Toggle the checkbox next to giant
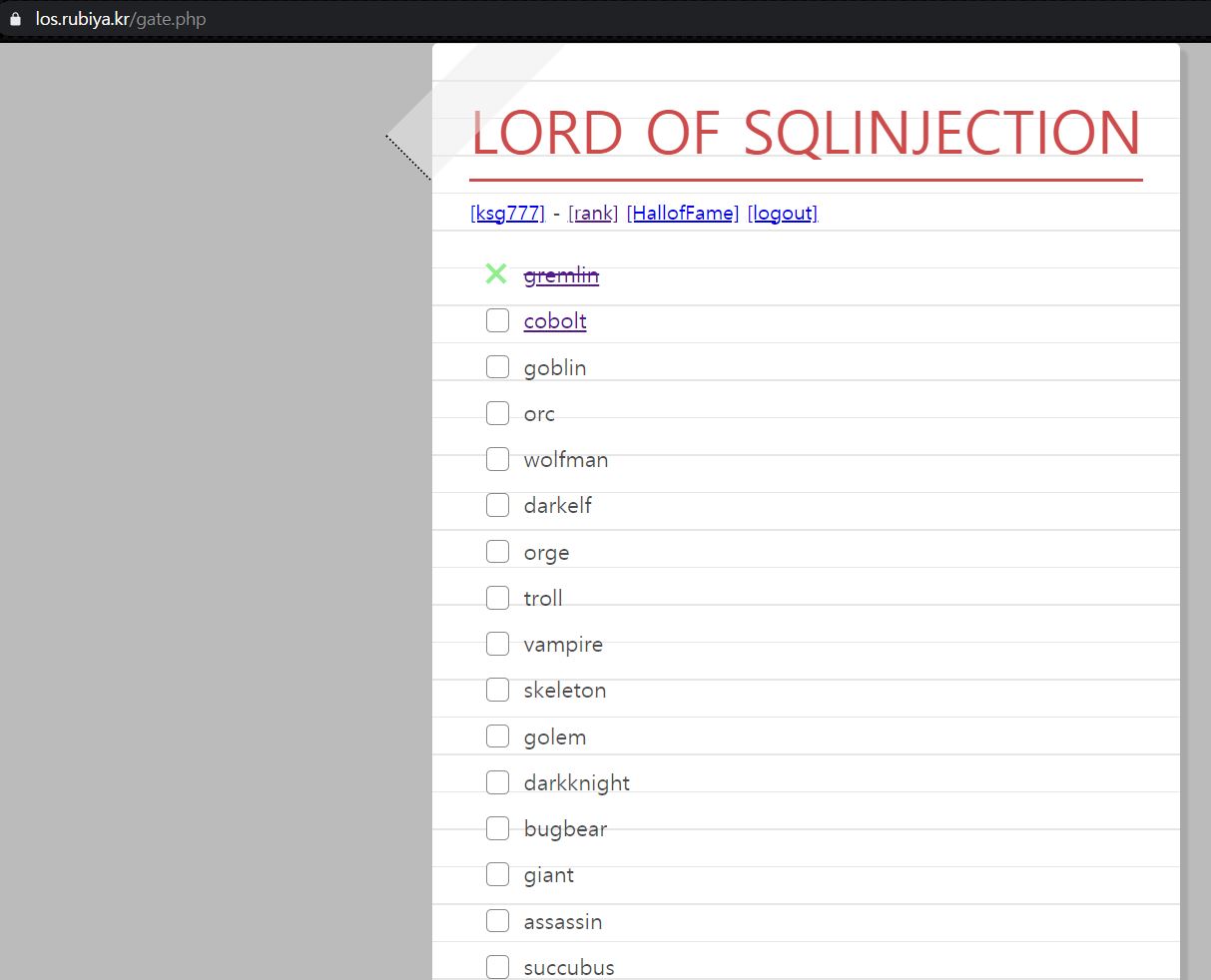Image resolution: width=1211 pixels, height=980 pixels. pos(497,874)
